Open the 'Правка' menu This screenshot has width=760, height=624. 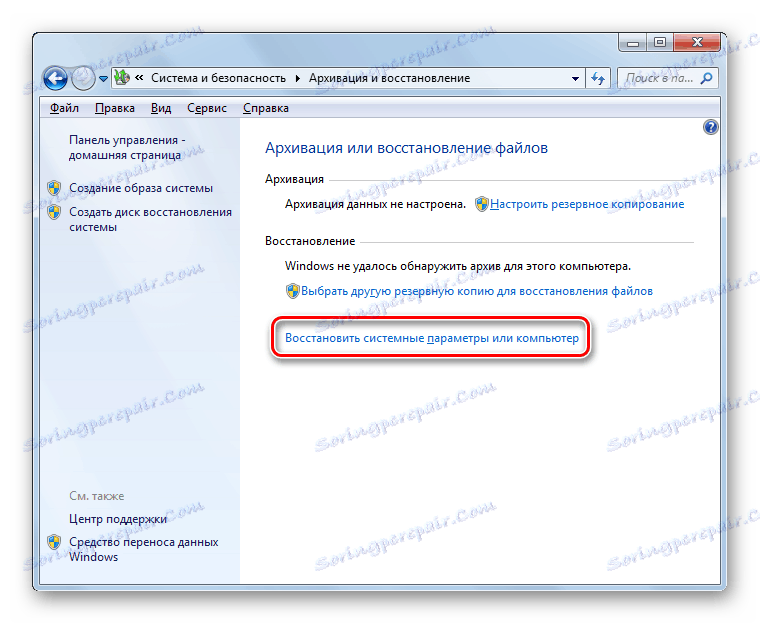pos(114,108)
